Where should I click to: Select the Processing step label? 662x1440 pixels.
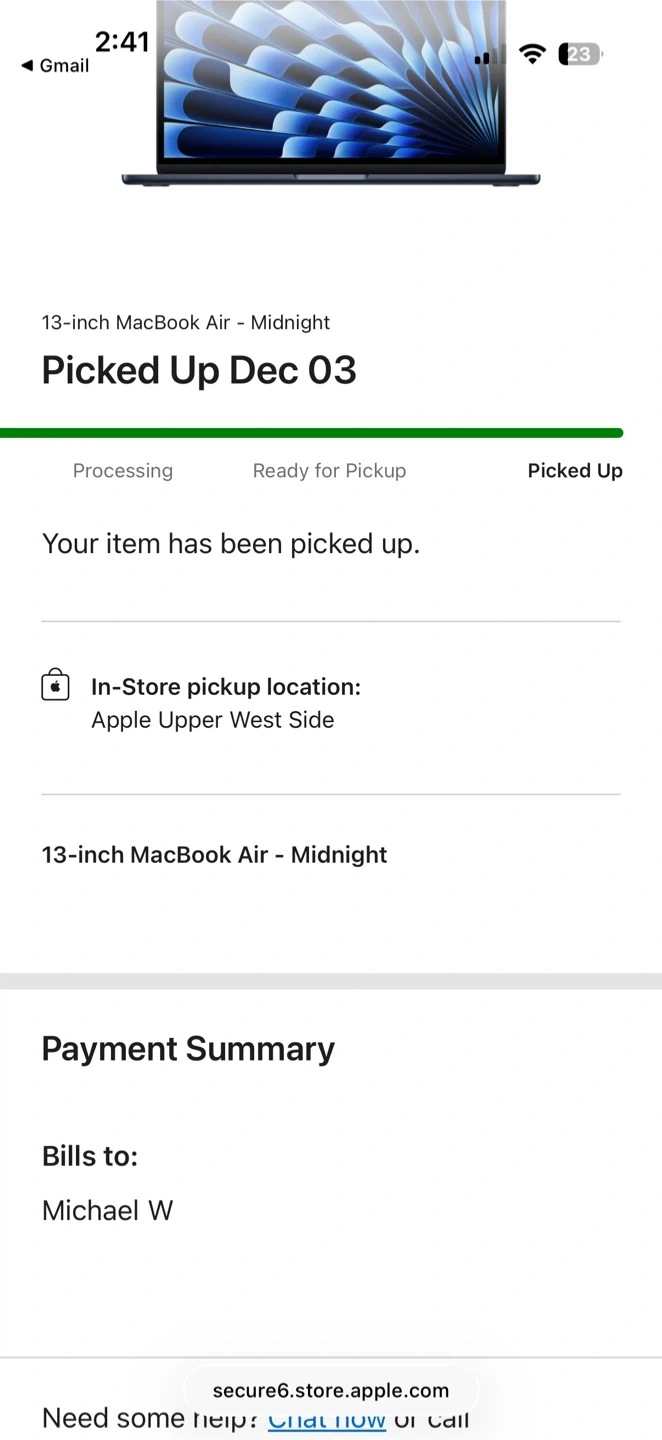(123, 471)
